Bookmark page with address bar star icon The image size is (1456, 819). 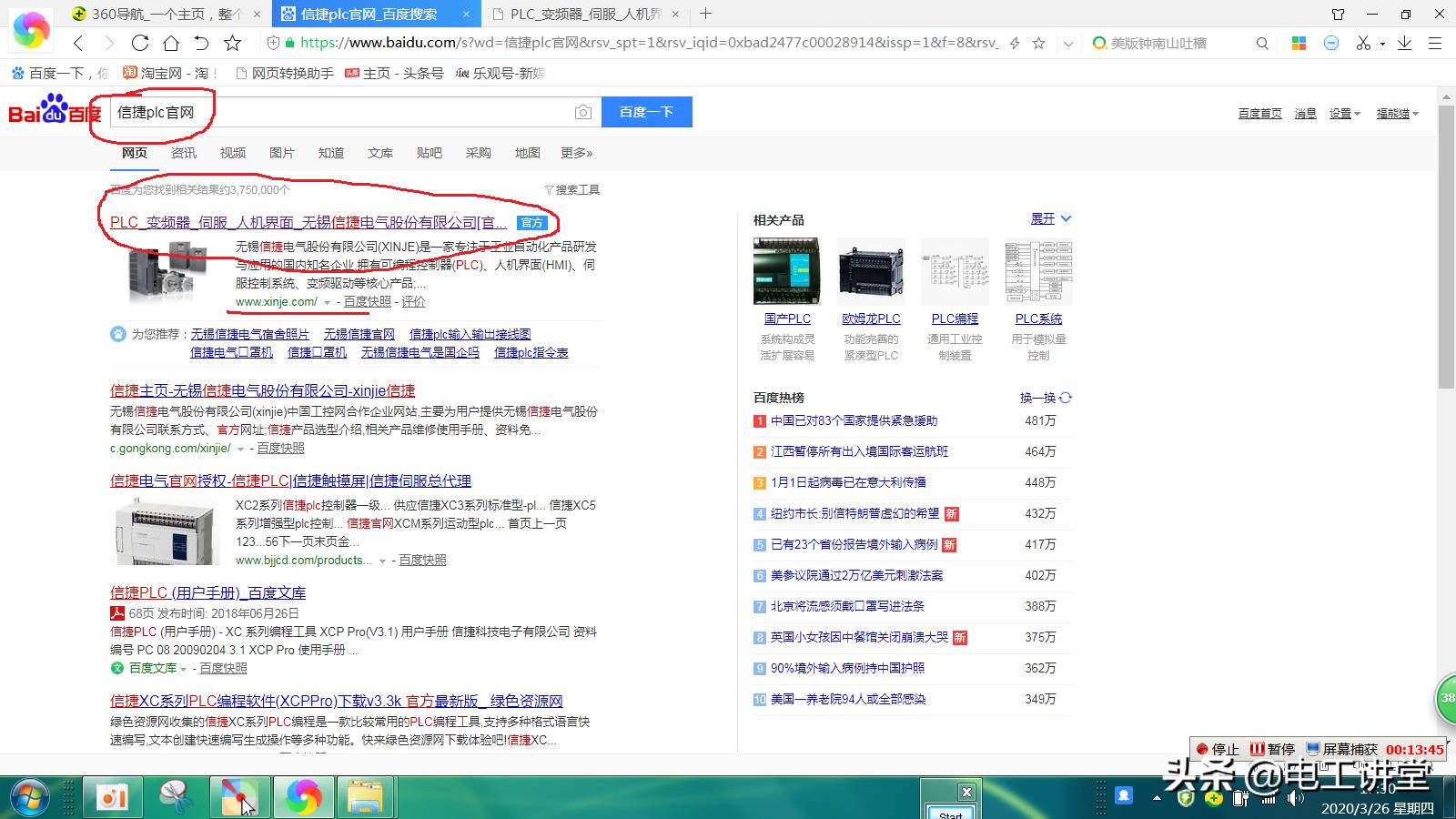(x=1038, y=43)
